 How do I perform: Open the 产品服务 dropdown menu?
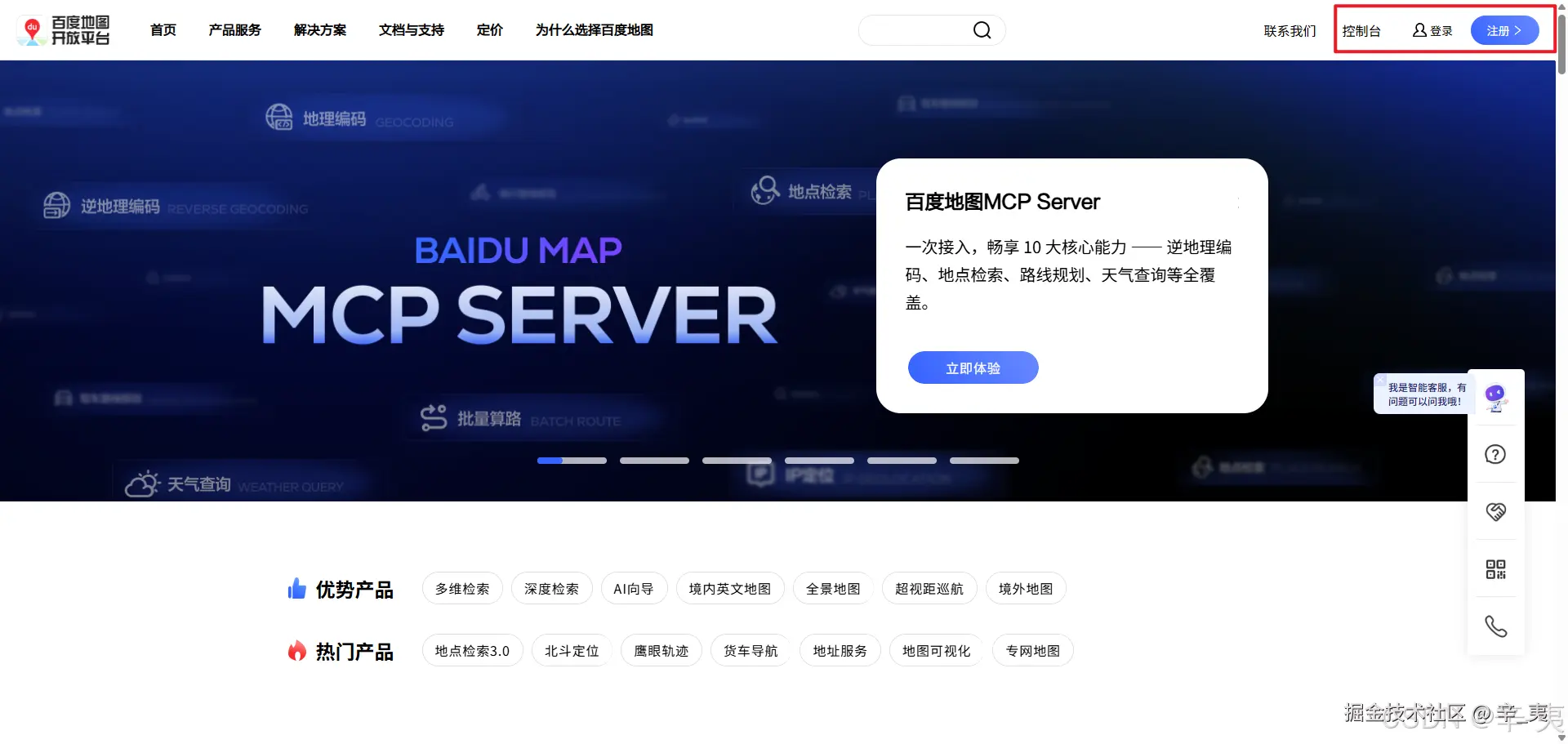234,29
